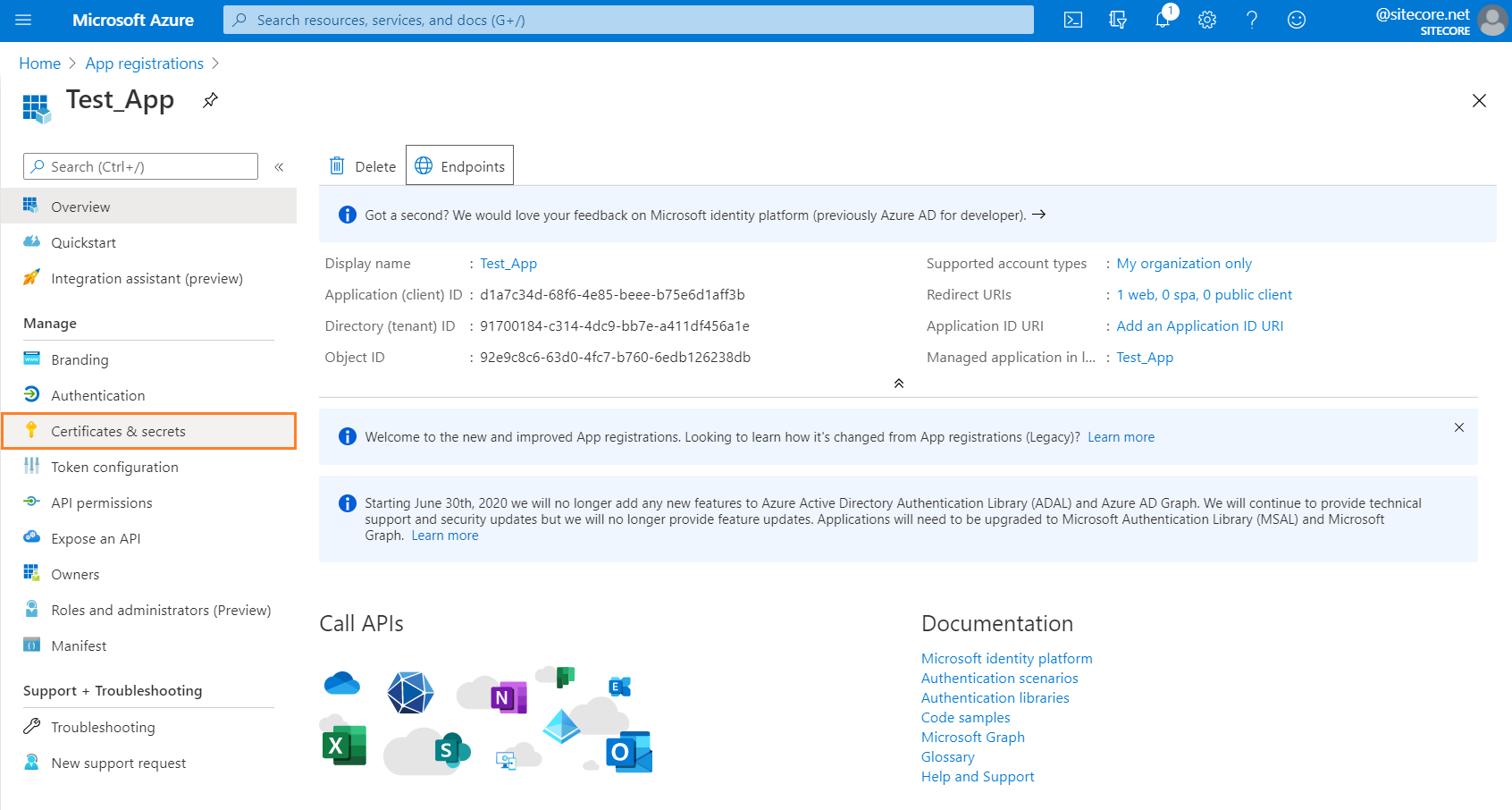The width and height of the screenshot is (1512, 810).
Task: Open the notifications bell
Action: pyautogui.click(x=1163, y=20)
